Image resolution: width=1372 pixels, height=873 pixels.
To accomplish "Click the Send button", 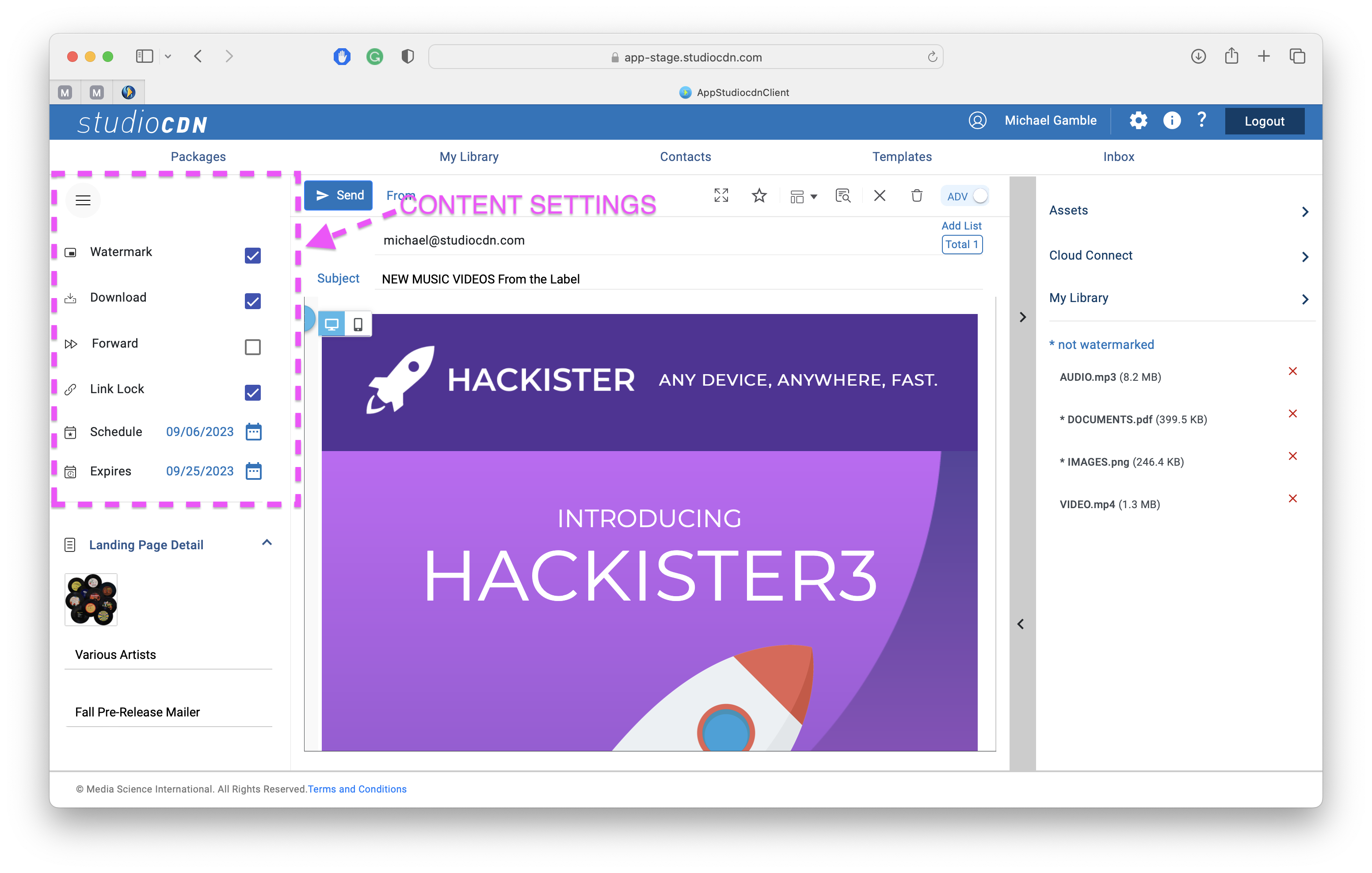I will [x=339, y=195].
